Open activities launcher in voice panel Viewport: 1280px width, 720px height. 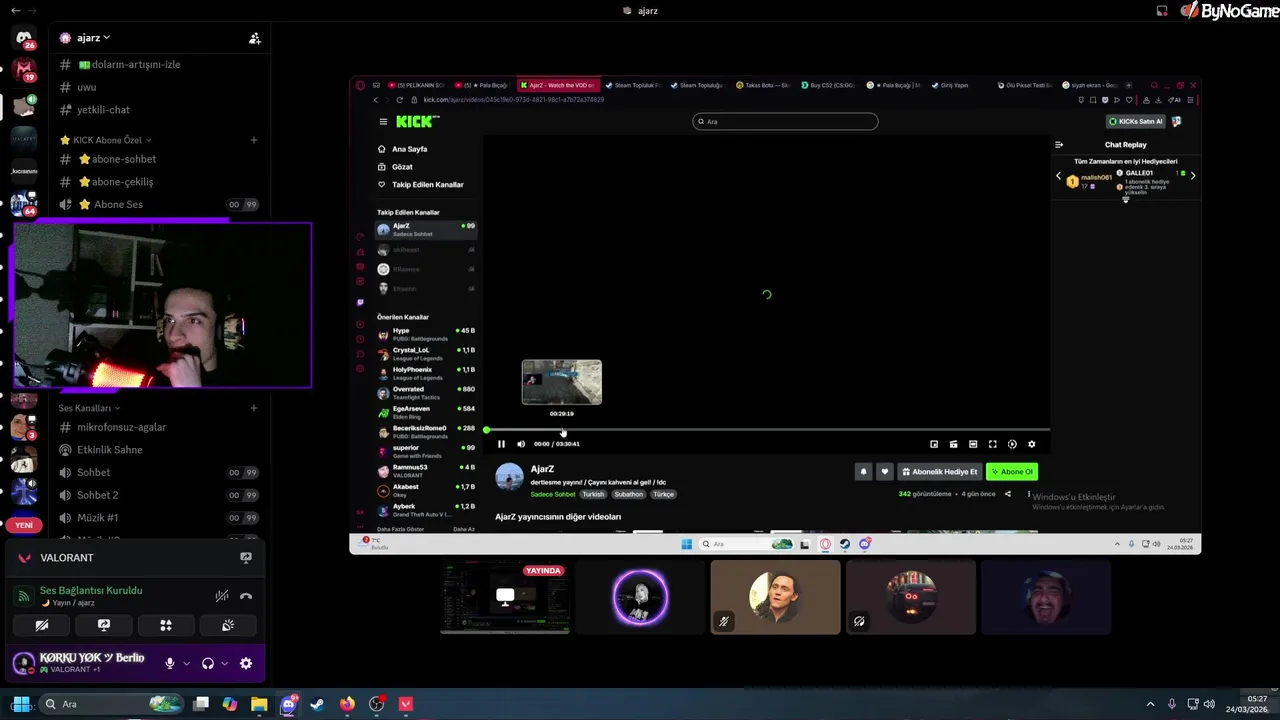tap(166, 625)
